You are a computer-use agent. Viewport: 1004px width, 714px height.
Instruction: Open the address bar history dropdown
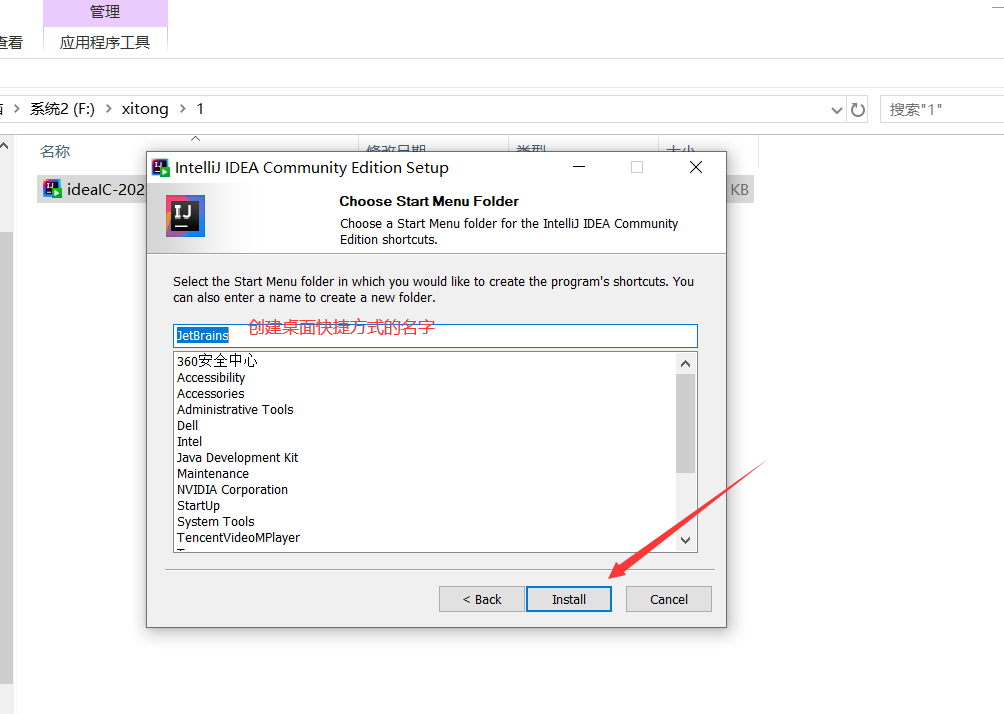pyautogui.click(x=836, y=110)
